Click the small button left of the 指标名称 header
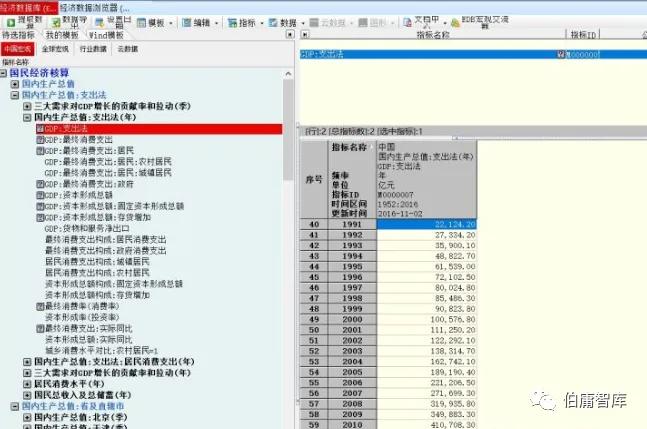This screenshot has height=429, width=647. coord(305,34)
